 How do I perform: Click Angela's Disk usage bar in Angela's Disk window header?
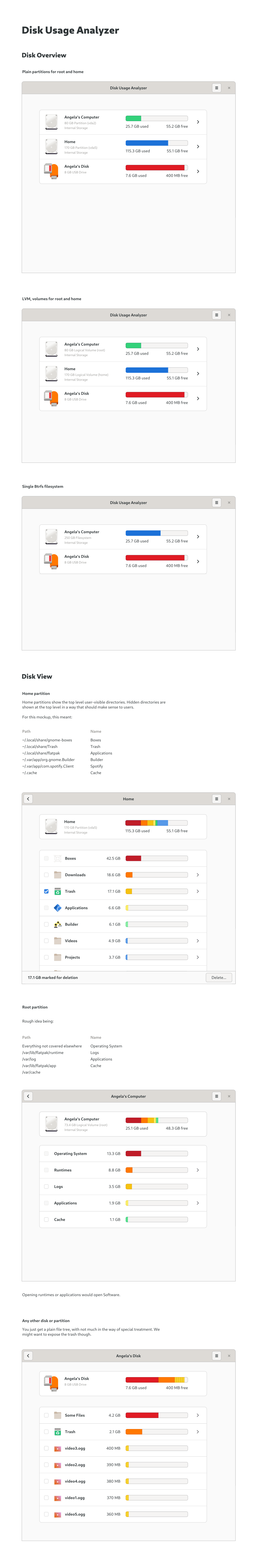pyautogui.click(x=156, y=1380)
